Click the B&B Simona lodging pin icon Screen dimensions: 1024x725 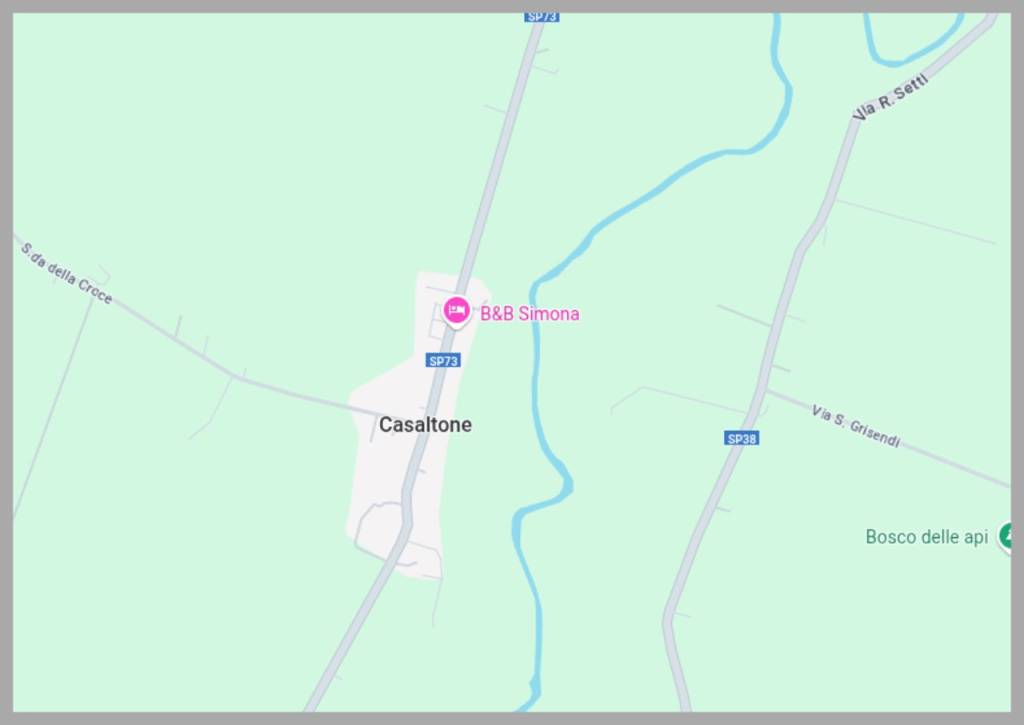coord(456,311)
